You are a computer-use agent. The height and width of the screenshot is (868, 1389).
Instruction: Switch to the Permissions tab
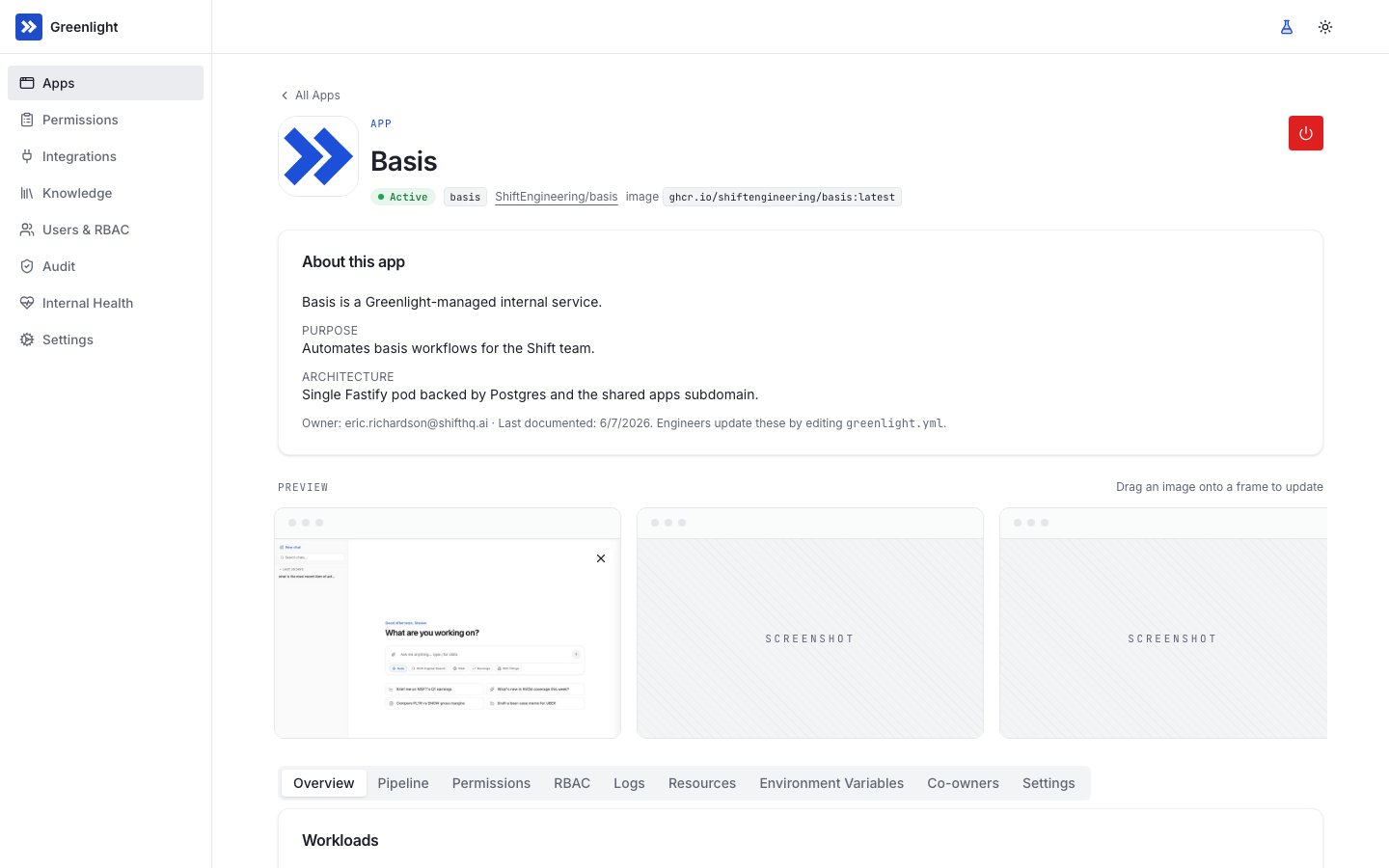coord(491,783)
